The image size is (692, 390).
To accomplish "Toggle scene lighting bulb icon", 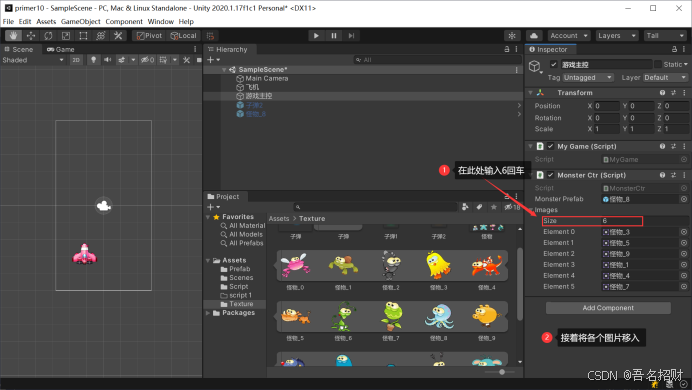I will coord(93,60).
